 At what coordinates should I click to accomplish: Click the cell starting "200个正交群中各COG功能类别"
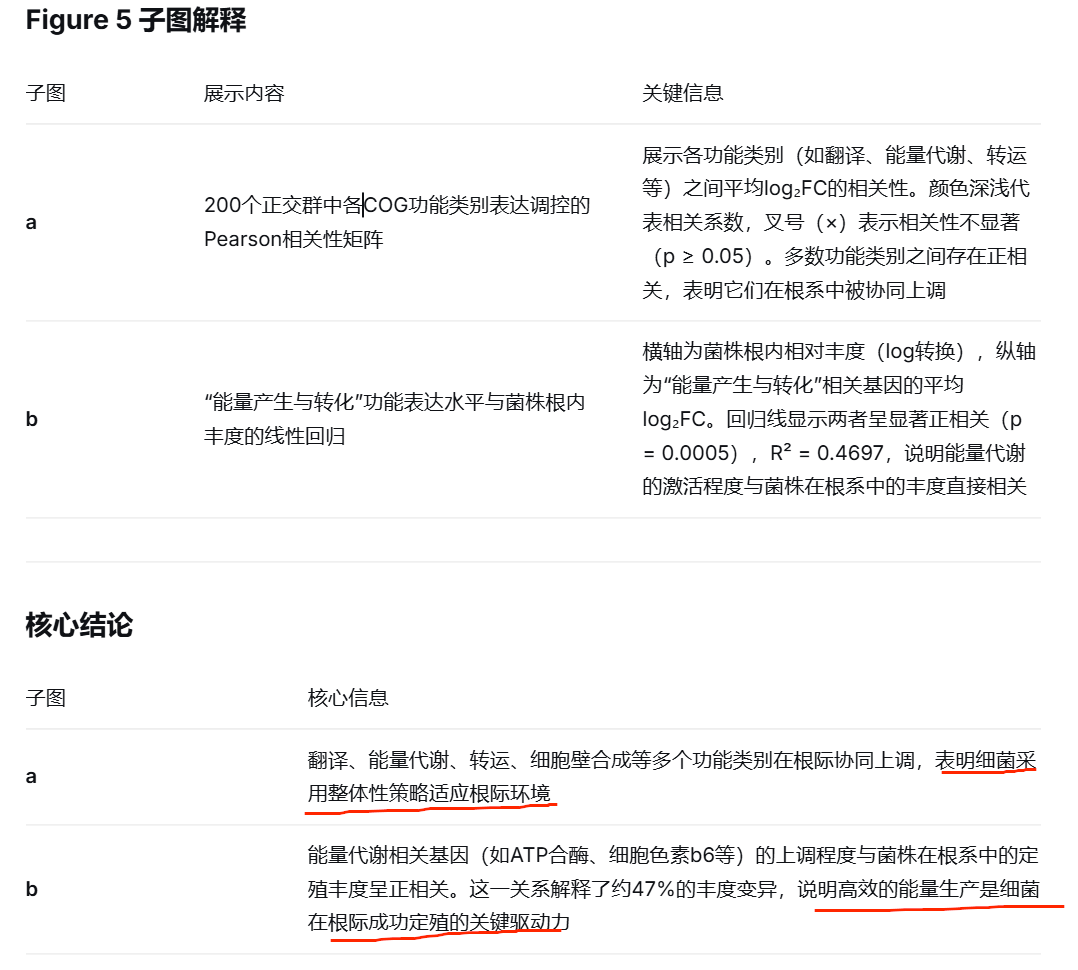397,222
